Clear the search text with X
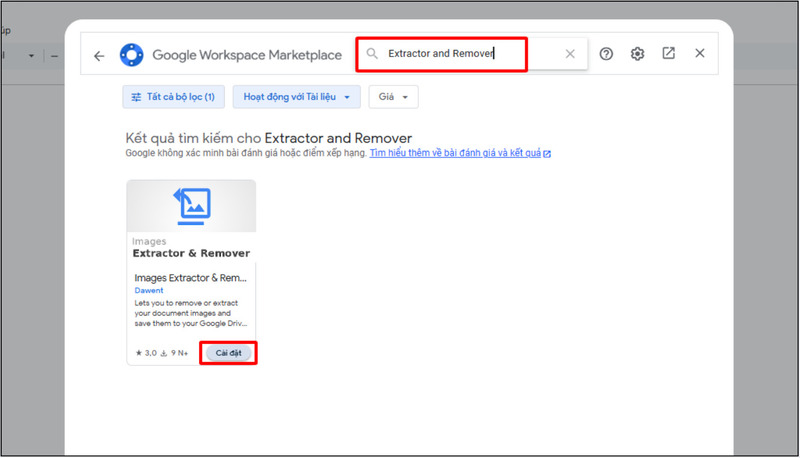This screenshot has height=458, width=800. [x=570, y=54]
